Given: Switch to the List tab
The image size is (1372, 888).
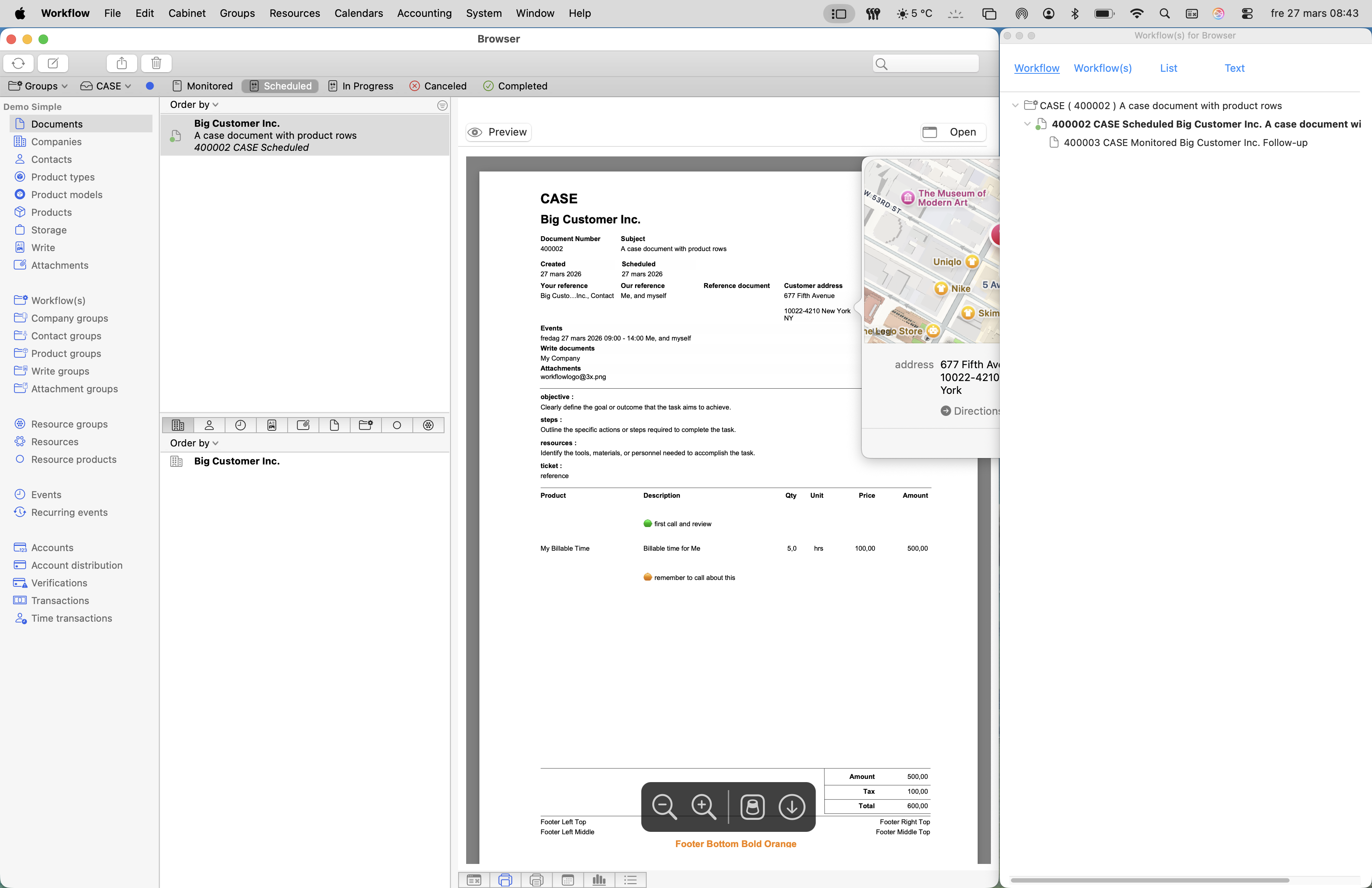Looking at the screenshot, I should coord(1168,68).
